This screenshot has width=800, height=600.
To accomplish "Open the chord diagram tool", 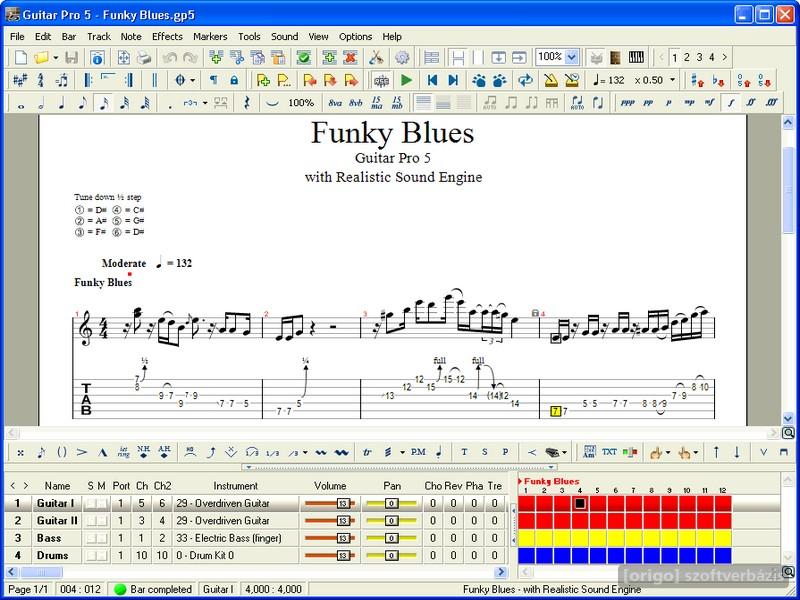I will [589, 452].
